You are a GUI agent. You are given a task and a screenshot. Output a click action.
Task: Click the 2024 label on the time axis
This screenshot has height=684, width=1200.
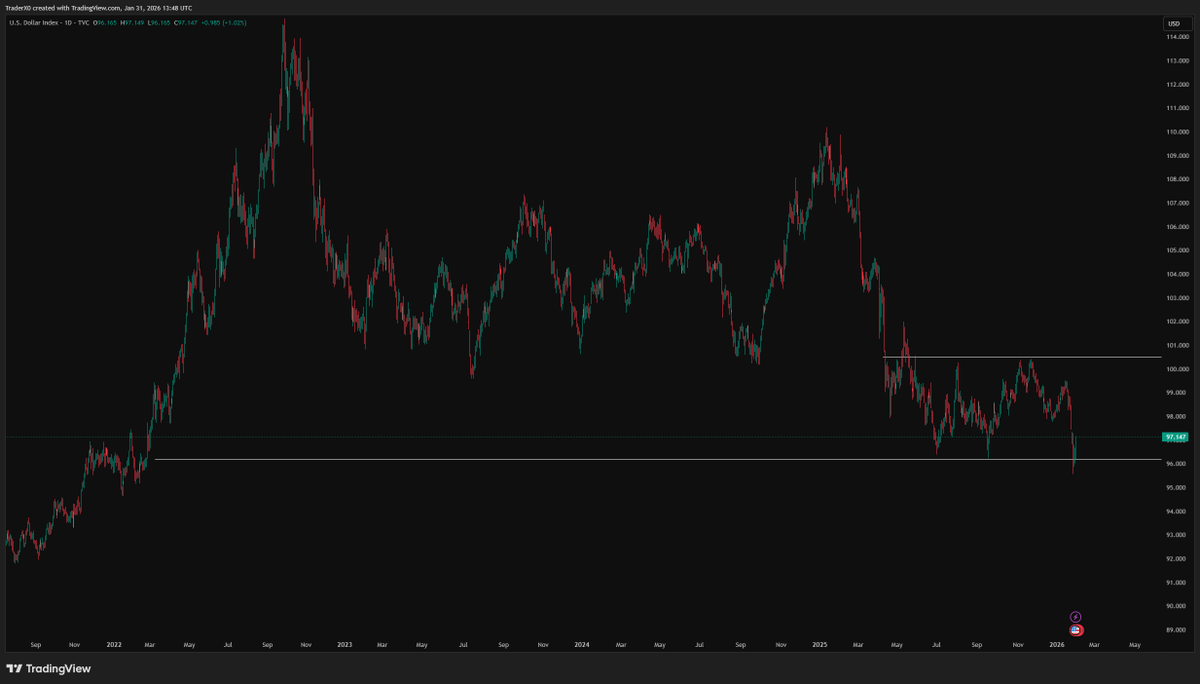(x=582, y=645)
